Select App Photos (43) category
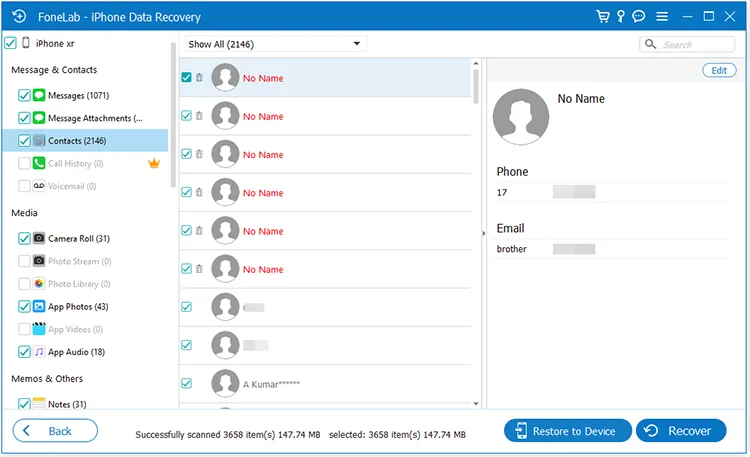This screenshot has height=457, width=750. click(78, 306)
